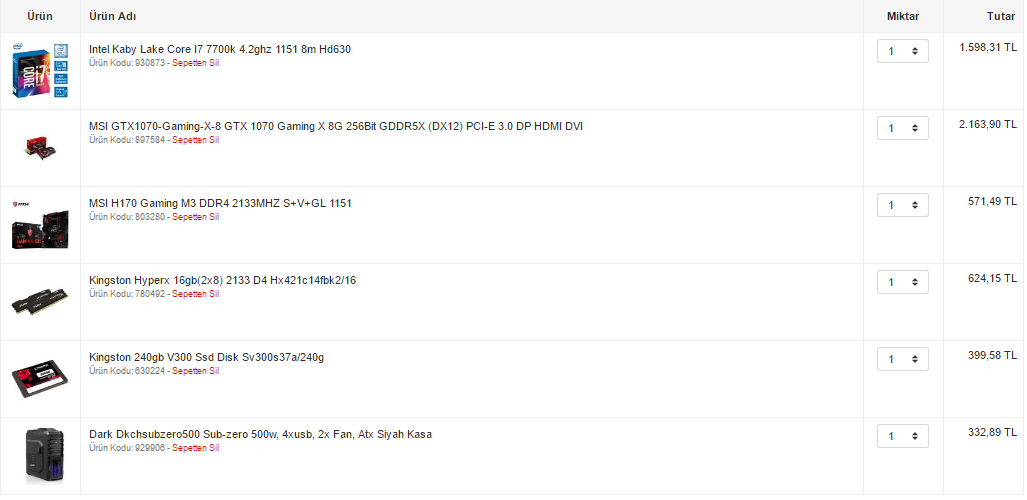Click Sepetten Sil for MSI GTX 1070

tap(195, 140)
